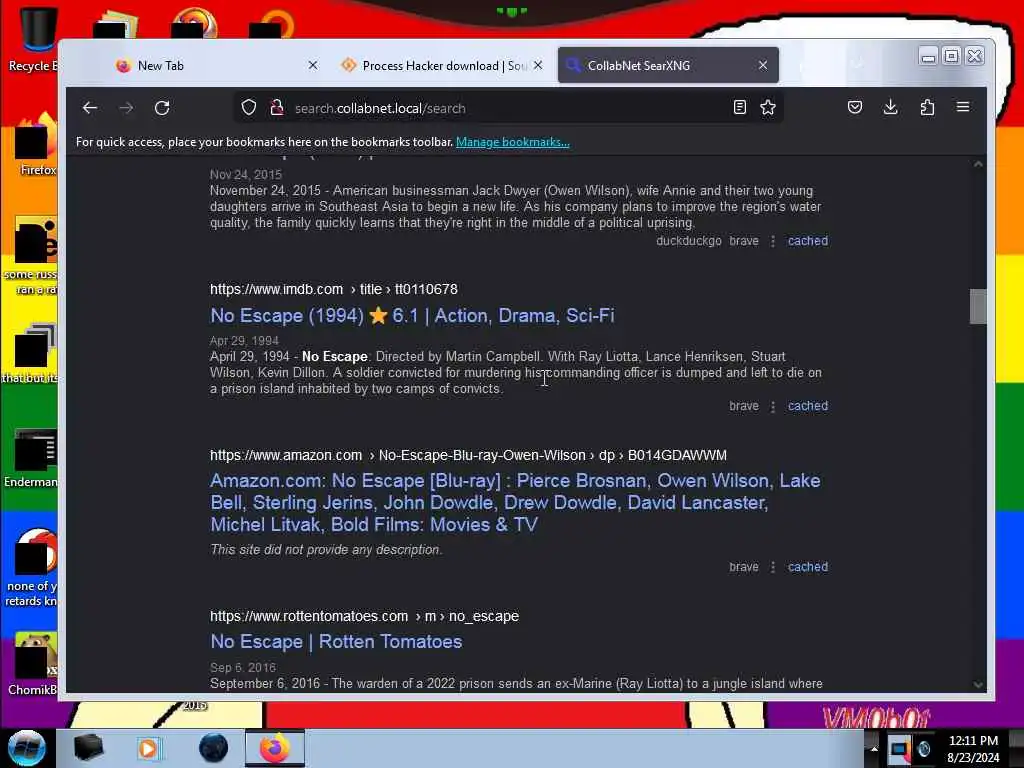Open cached link for the Amazon result
The height and width of the screenshot is (768, 1024).
pyautogui.click(x=808, y=567)
